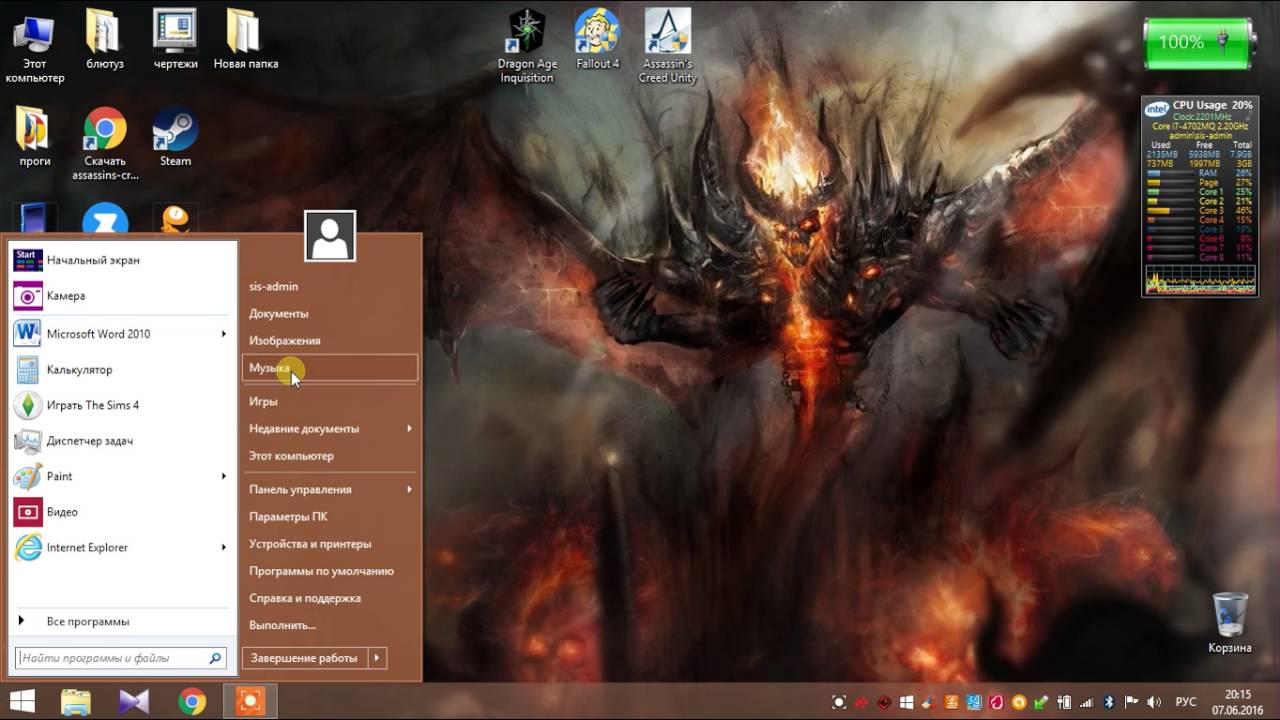Click the 100% battery gadget
This screenshot has height=720, width=1280.
(1199, 44)
